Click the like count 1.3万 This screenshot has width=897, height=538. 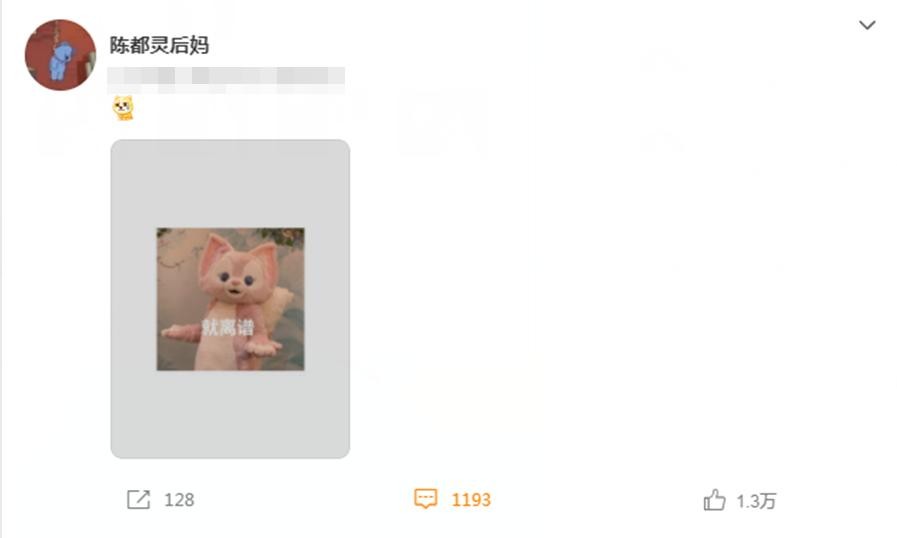click(756, 501)
